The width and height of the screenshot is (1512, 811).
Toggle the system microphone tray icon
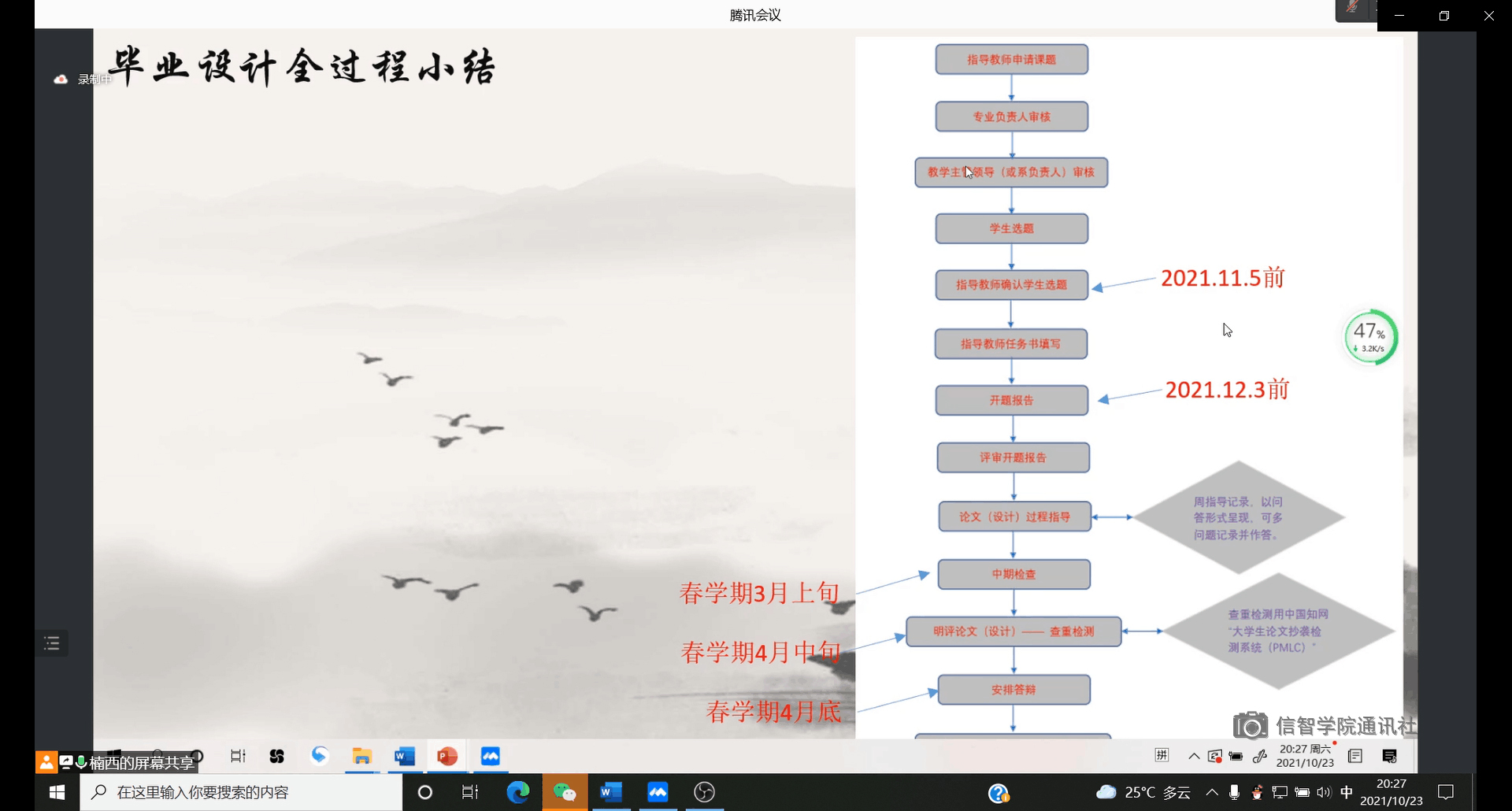click(1234, 792)
